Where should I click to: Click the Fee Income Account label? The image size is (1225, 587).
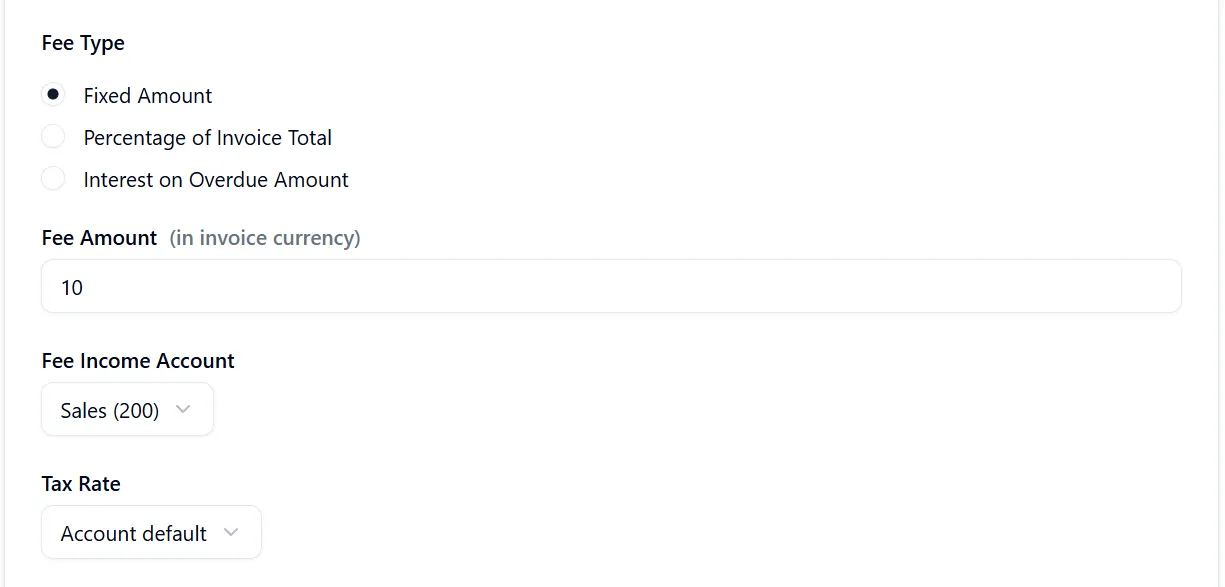[137, 361]
